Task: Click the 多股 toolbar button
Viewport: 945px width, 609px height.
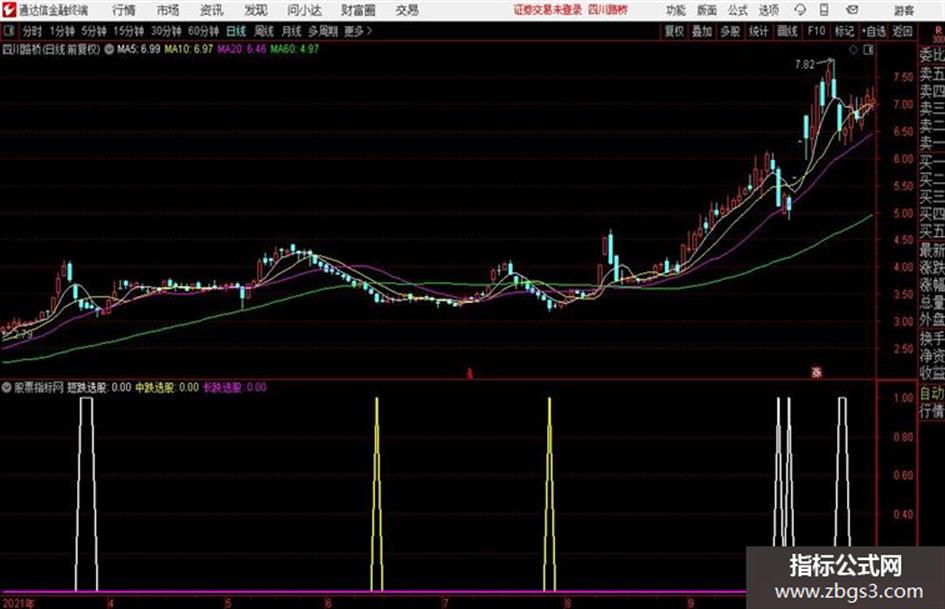Action: coord(730,31)
